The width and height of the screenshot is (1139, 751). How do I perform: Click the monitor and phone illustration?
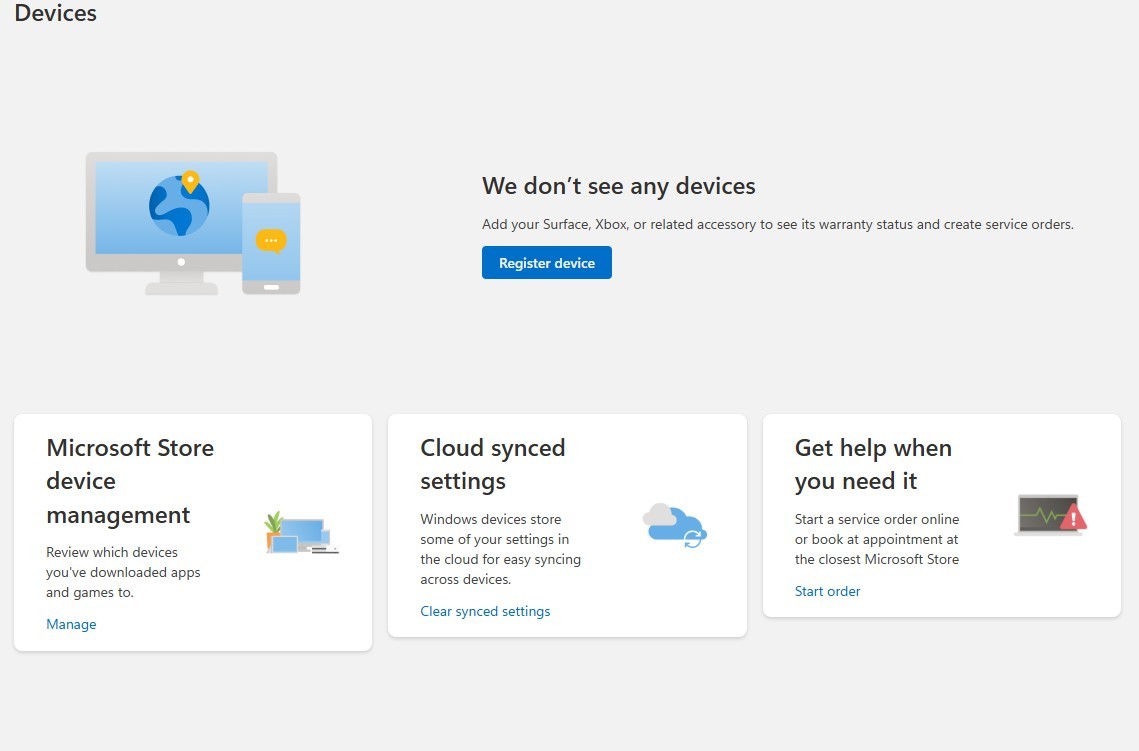(x=192, y=223)
